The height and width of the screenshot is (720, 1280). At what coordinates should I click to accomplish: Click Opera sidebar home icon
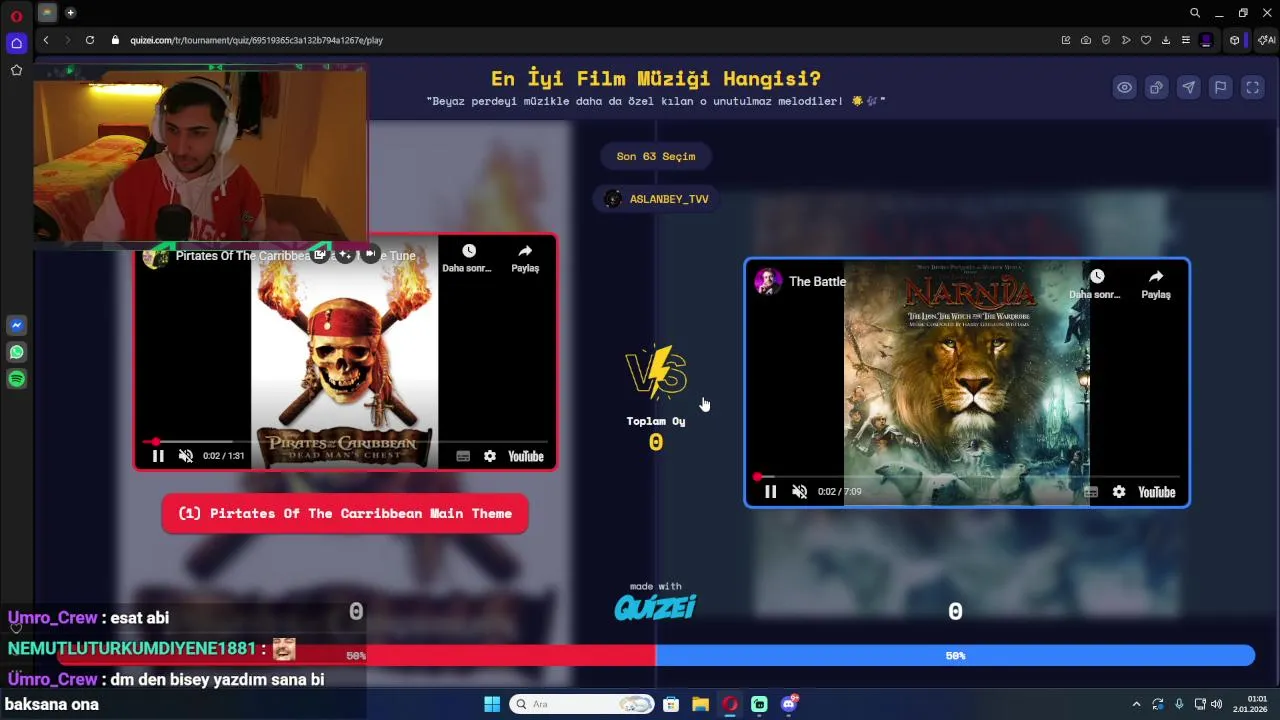click(16, 43)
